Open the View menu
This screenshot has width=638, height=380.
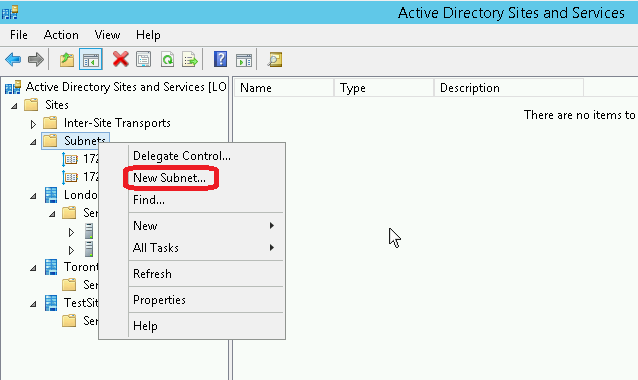[107, 35]
